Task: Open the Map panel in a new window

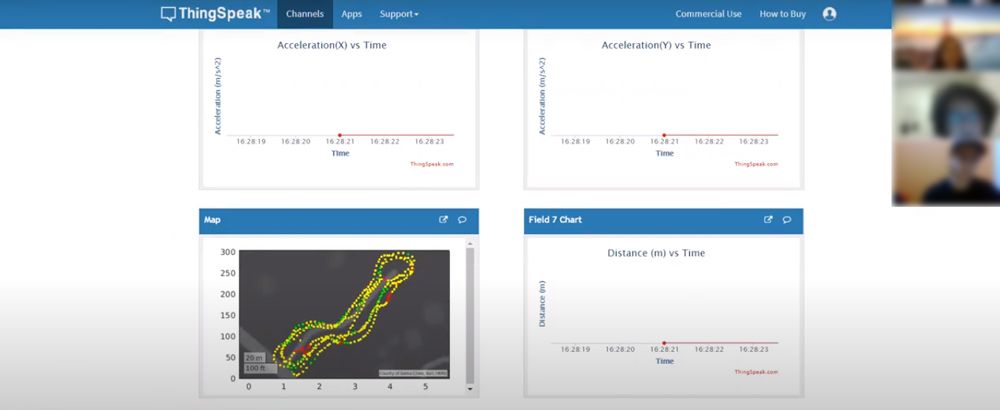Action: [444, 220]
